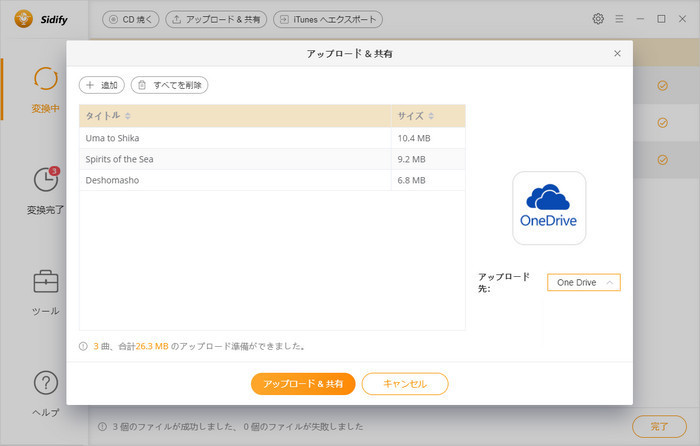Maximize the Sidify window
This screenshot has width=700, height=446.
pyautogui.click(x=661, y=19)
